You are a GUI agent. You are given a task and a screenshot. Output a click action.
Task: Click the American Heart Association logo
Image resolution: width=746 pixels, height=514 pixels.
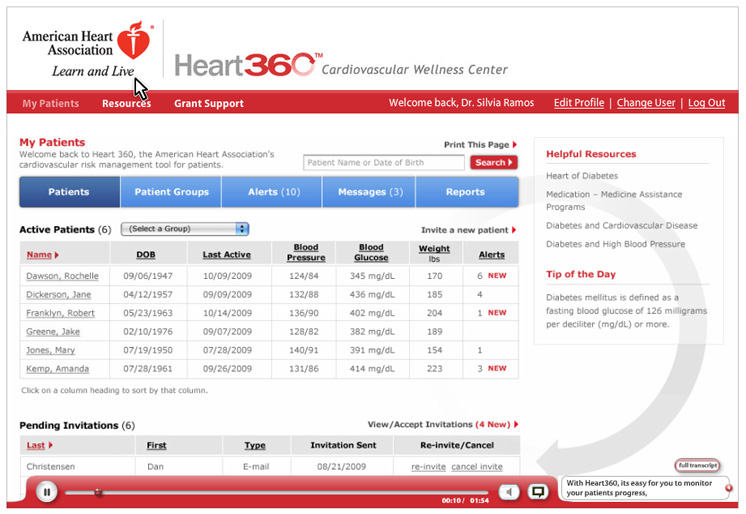[x=88, y=49]
